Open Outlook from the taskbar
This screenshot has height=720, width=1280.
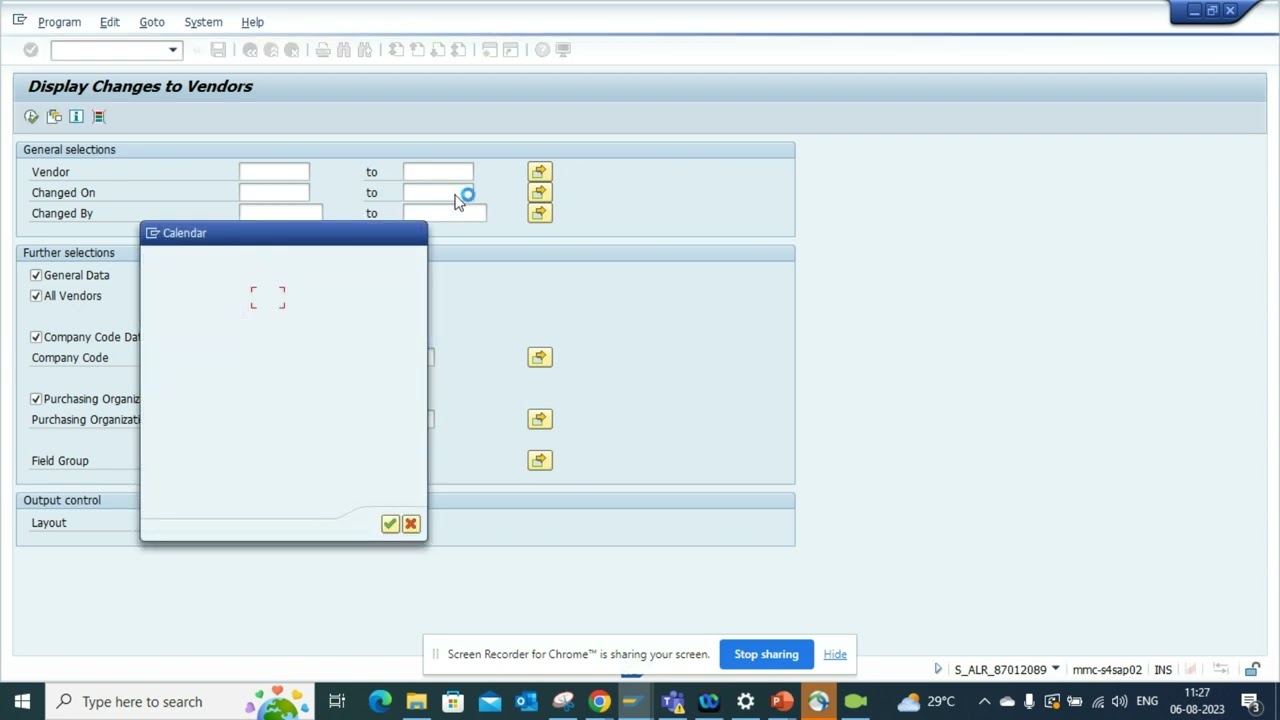click(526, 701)
